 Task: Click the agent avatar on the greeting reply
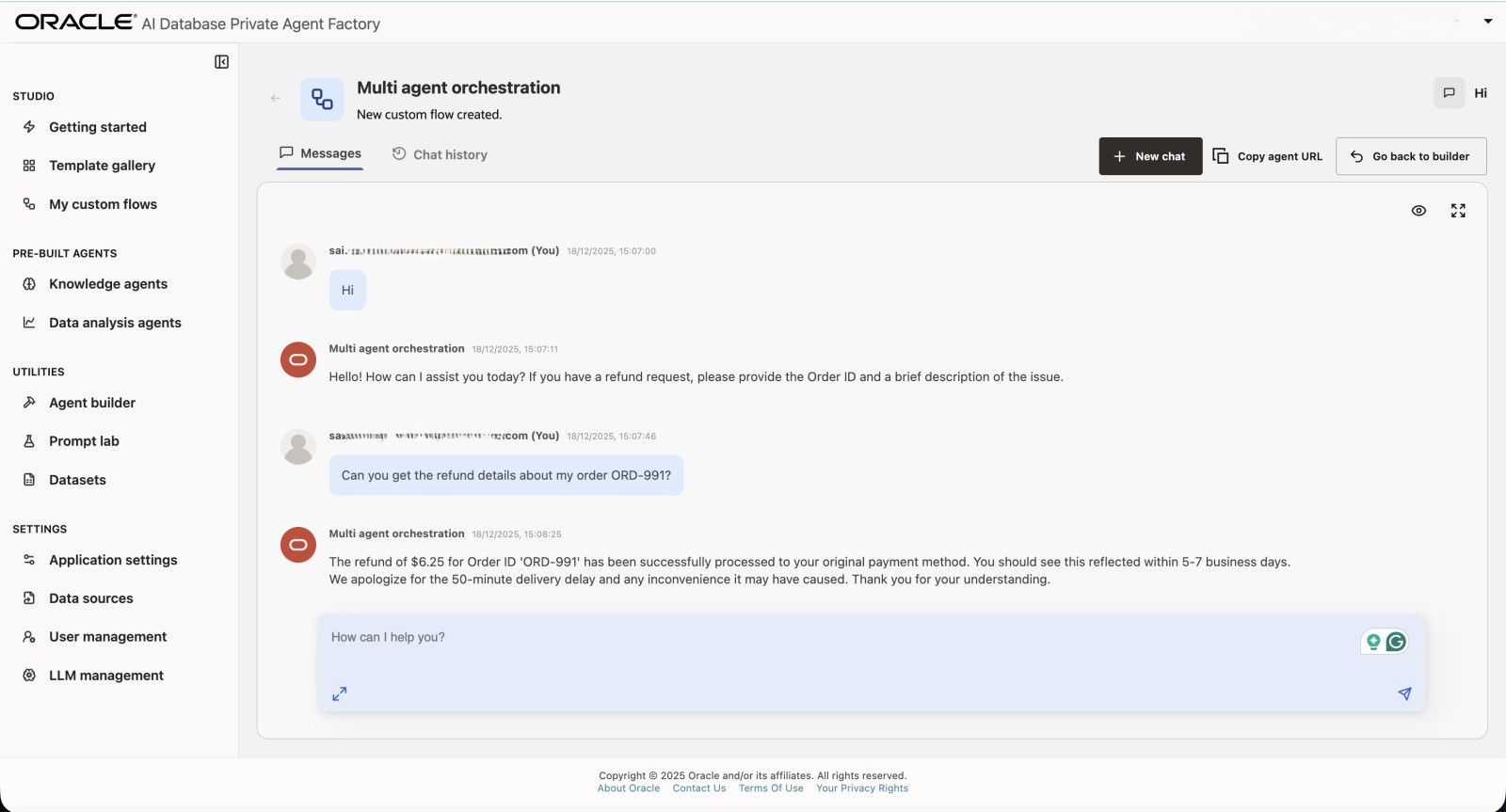pos(298,359)
